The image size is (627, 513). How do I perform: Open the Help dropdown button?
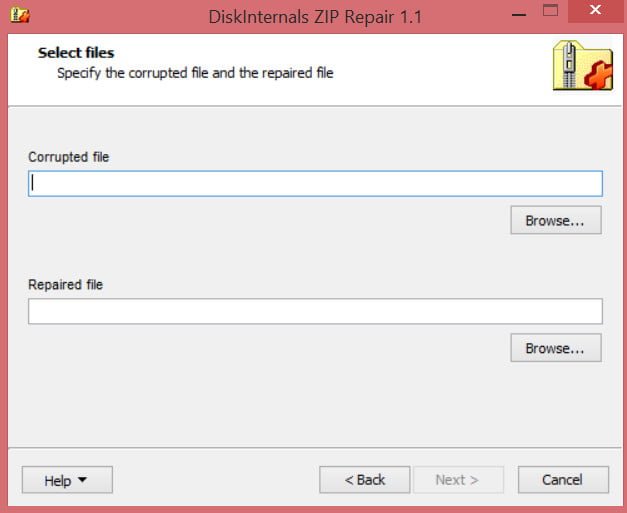(x=67, y=479)
